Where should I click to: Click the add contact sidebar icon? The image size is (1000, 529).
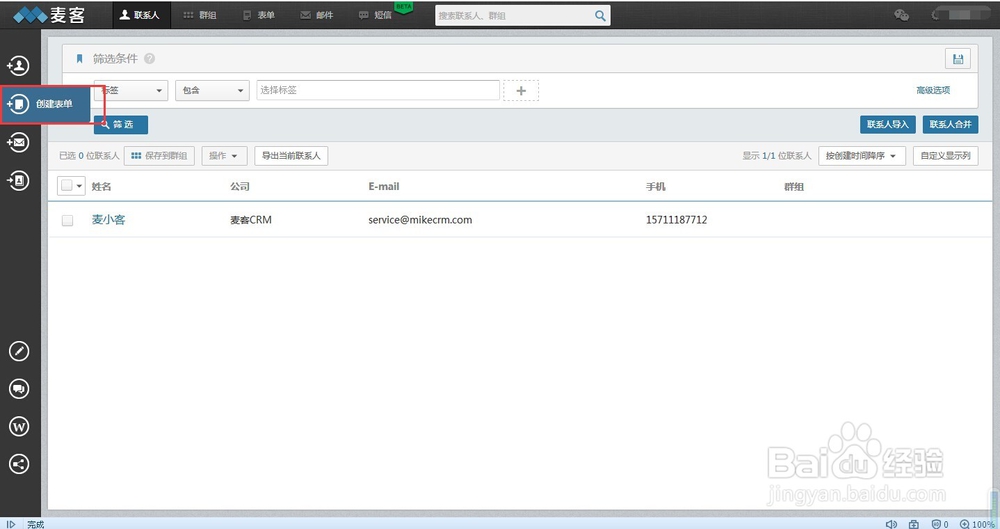18,65
